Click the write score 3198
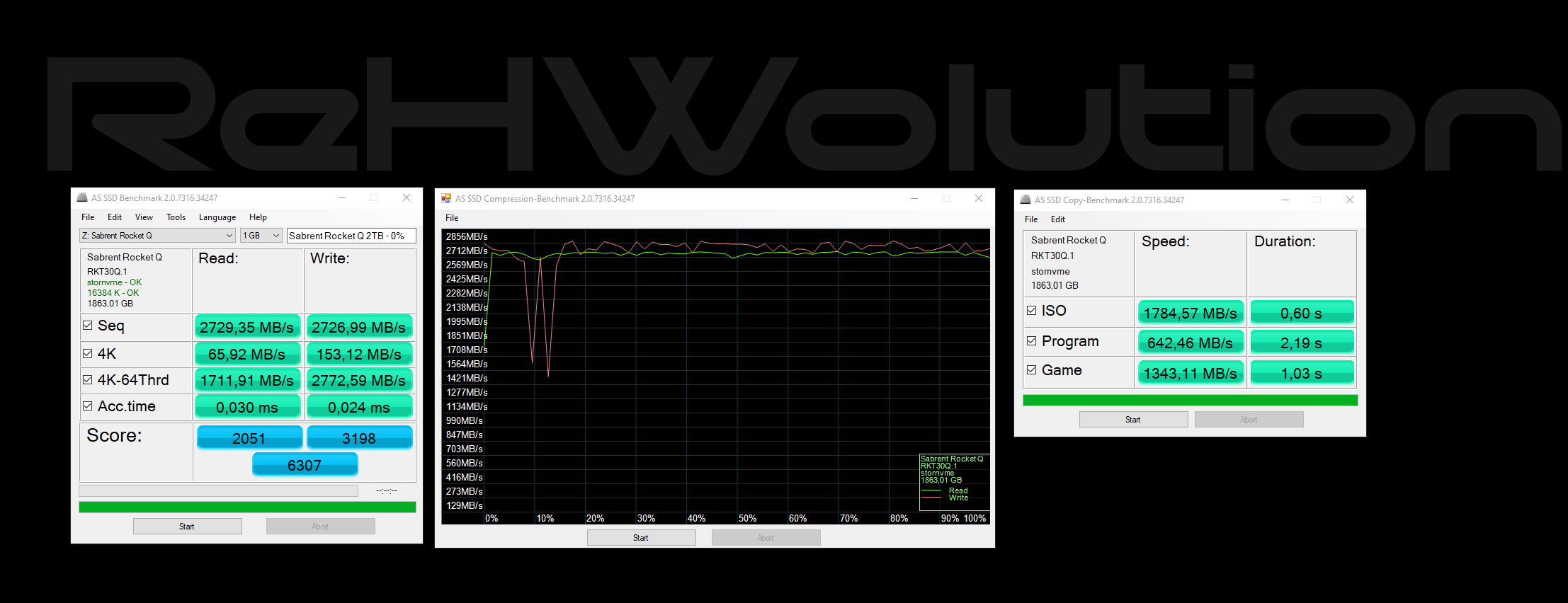Image resolution: width=1568 pixels, height=603 pixels. pyautogui.click(x=359, y=438)
